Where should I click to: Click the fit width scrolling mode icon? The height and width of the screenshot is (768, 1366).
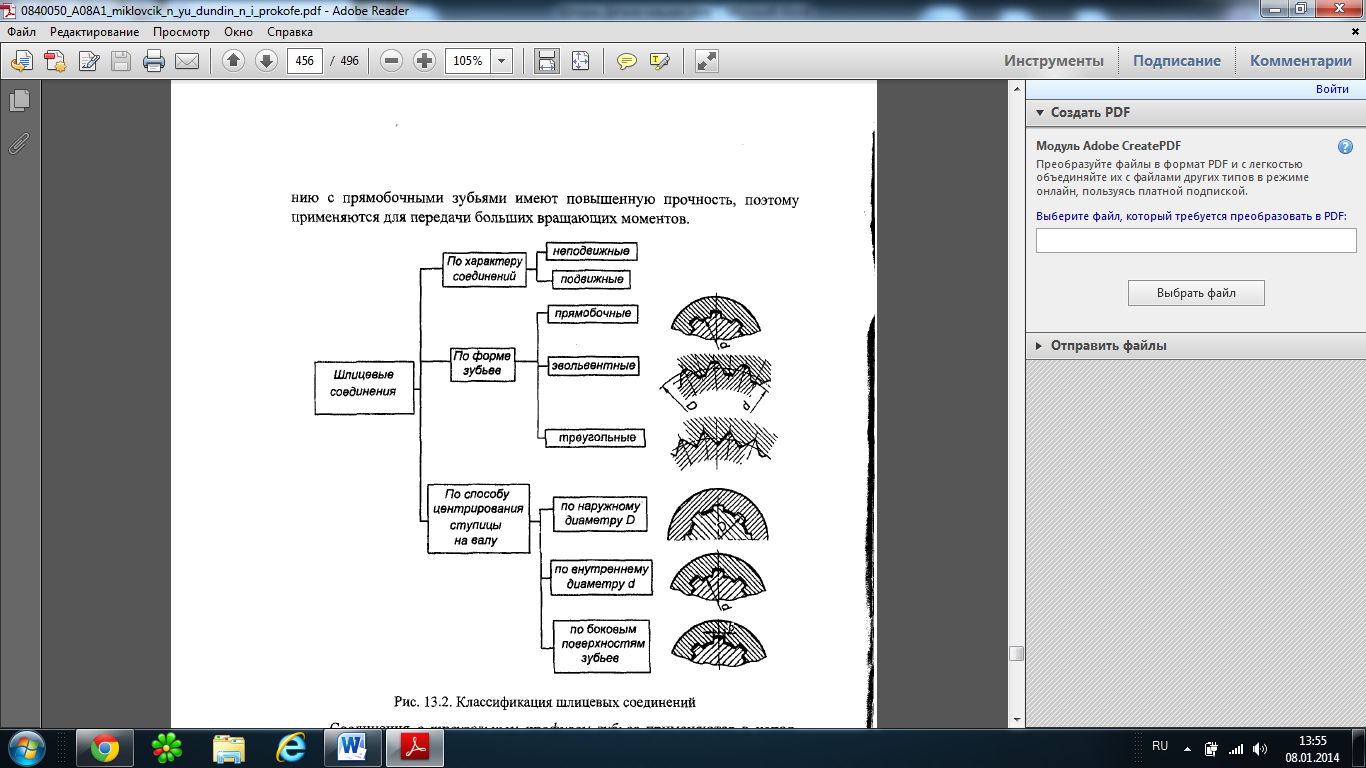(547, 61)
